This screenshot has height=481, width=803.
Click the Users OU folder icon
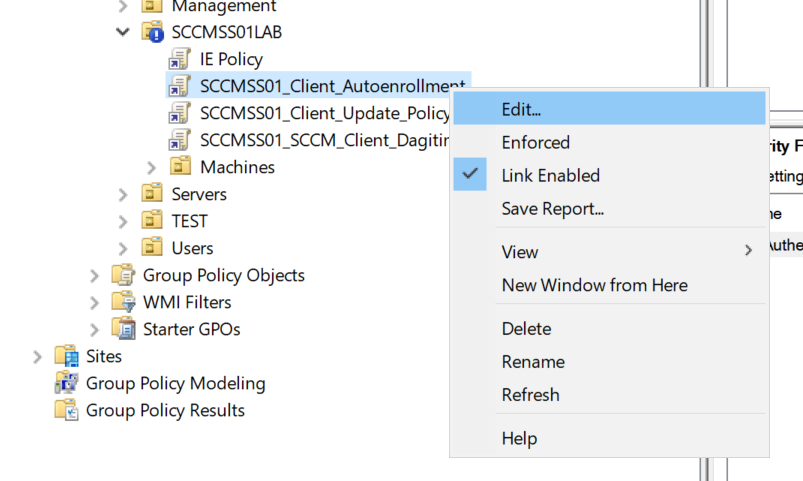click(152, 247)
